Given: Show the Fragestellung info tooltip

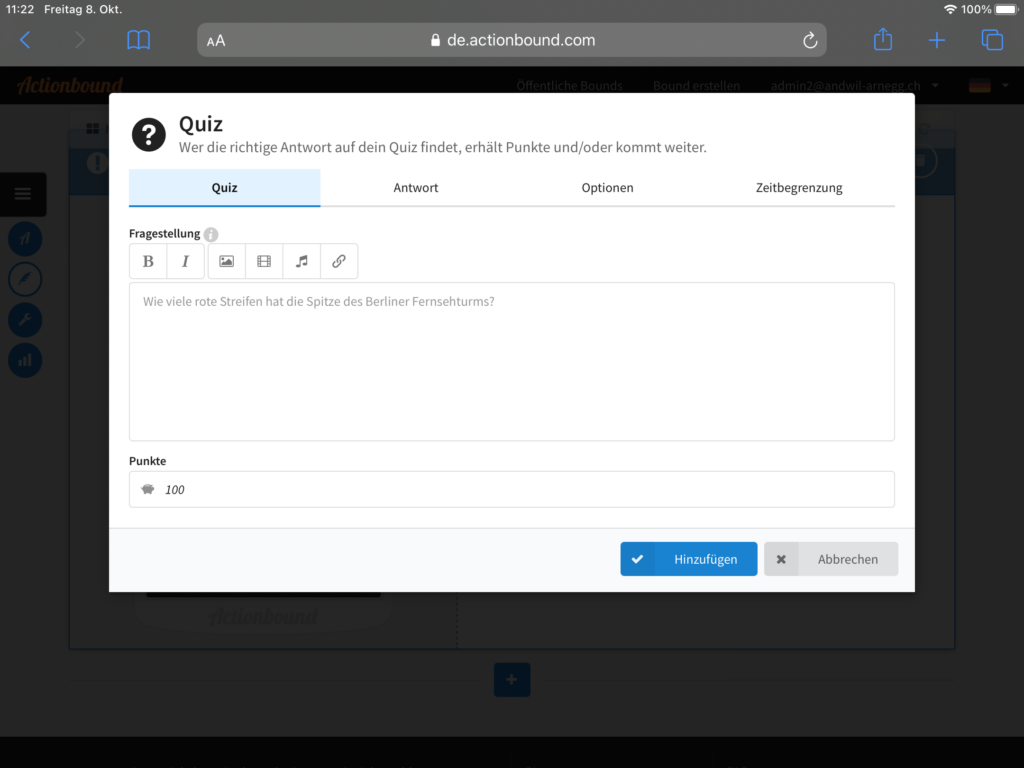Looking at the screenshot, I should click(x=211, y=235).
